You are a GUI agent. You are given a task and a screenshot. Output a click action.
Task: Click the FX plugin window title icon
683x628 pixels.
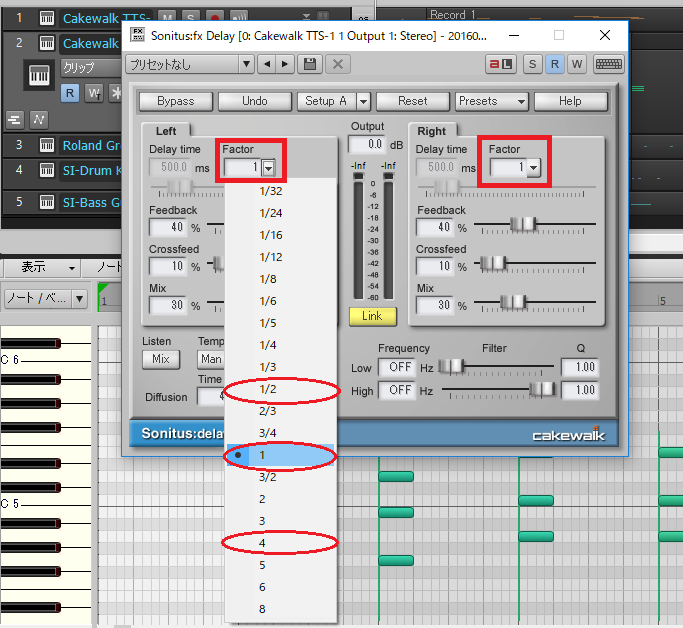coord(138,34)
